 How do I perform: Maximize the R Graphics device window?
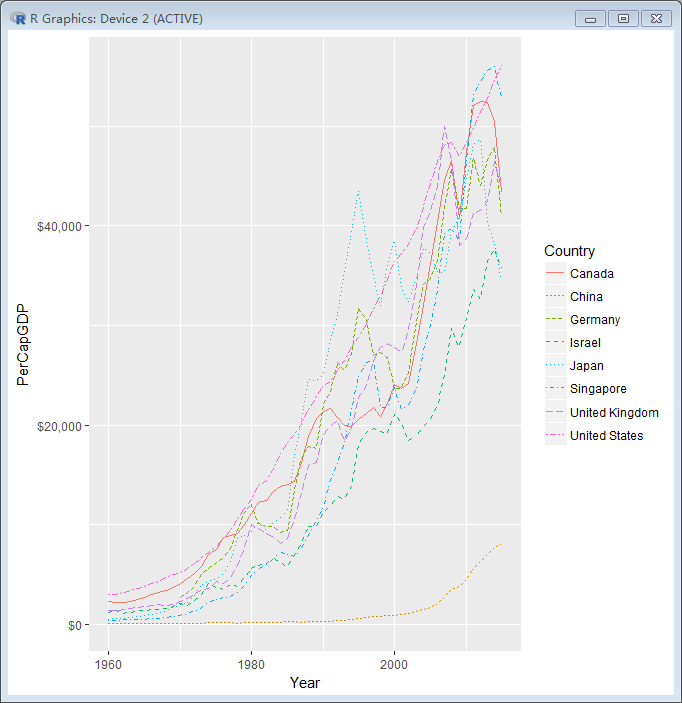click(x=623, y=18)
